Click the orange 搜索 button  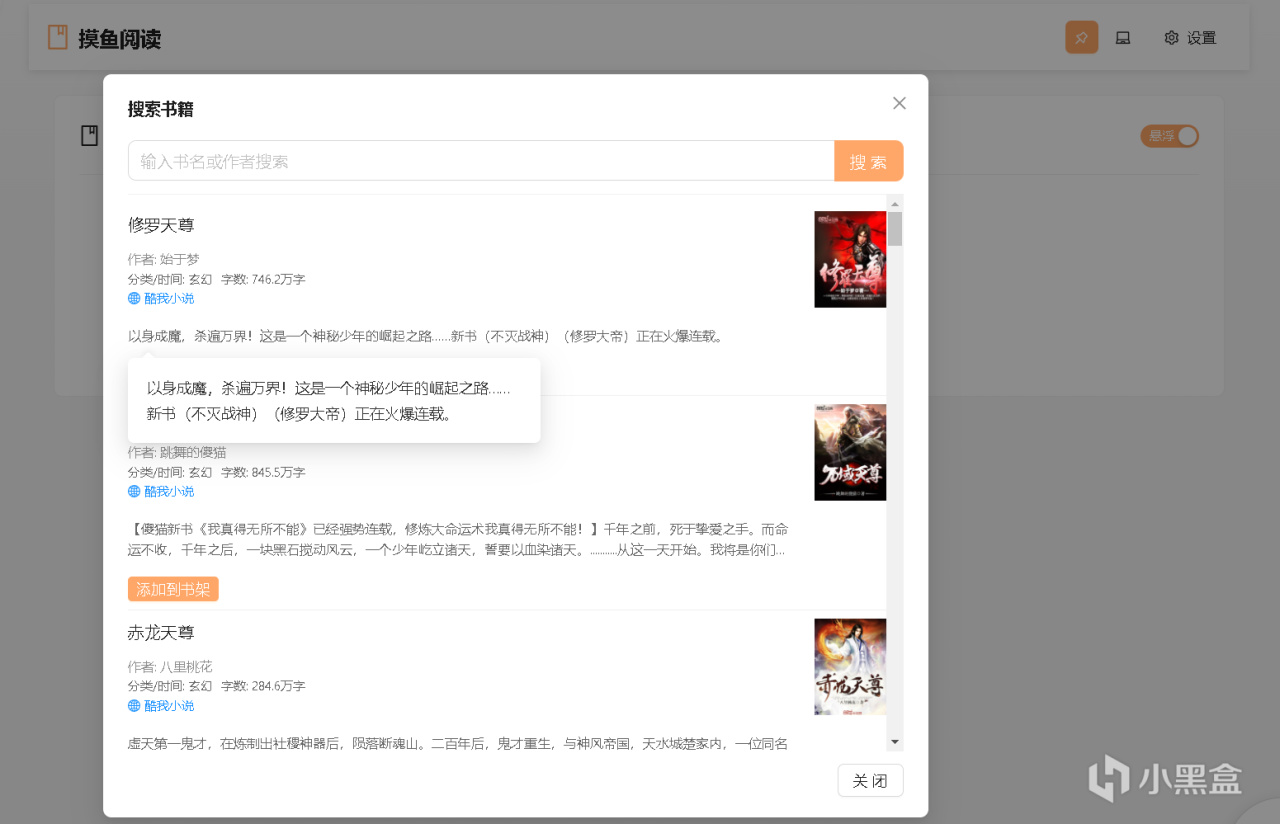pos(869,161)
